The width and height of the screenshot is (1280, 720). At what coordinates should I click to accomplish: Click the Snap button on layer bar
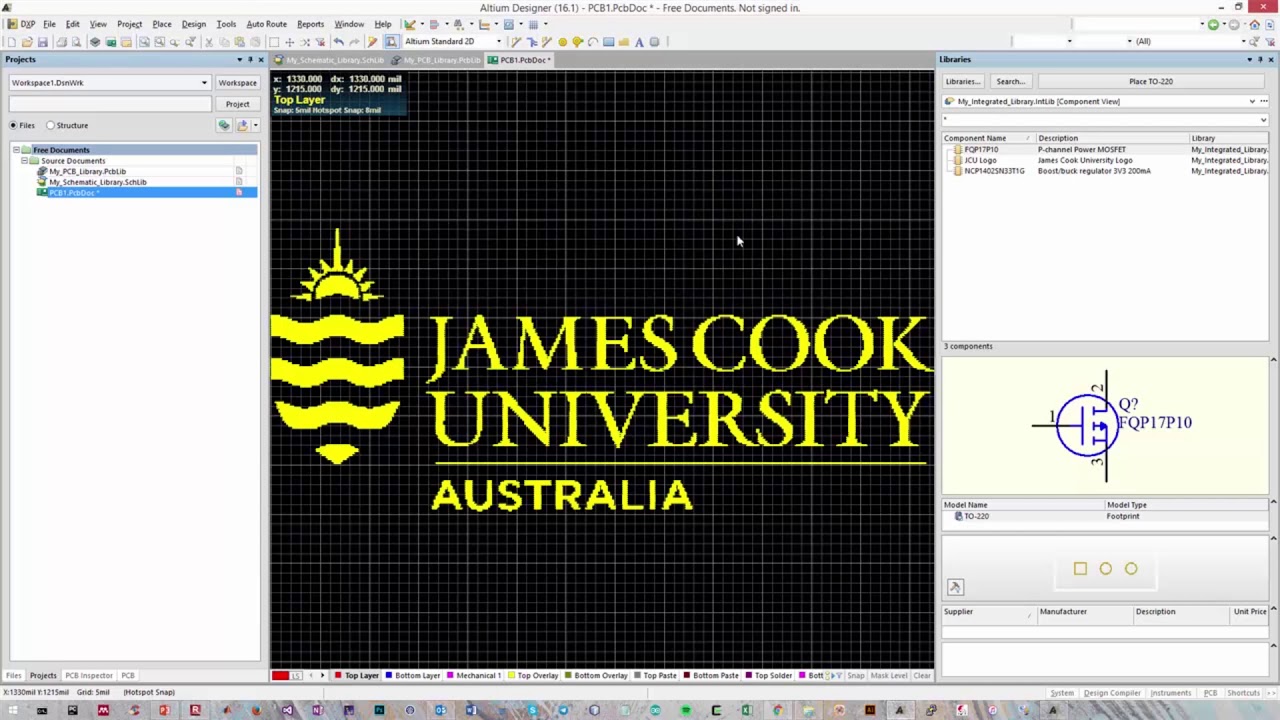tap(856, 676)
